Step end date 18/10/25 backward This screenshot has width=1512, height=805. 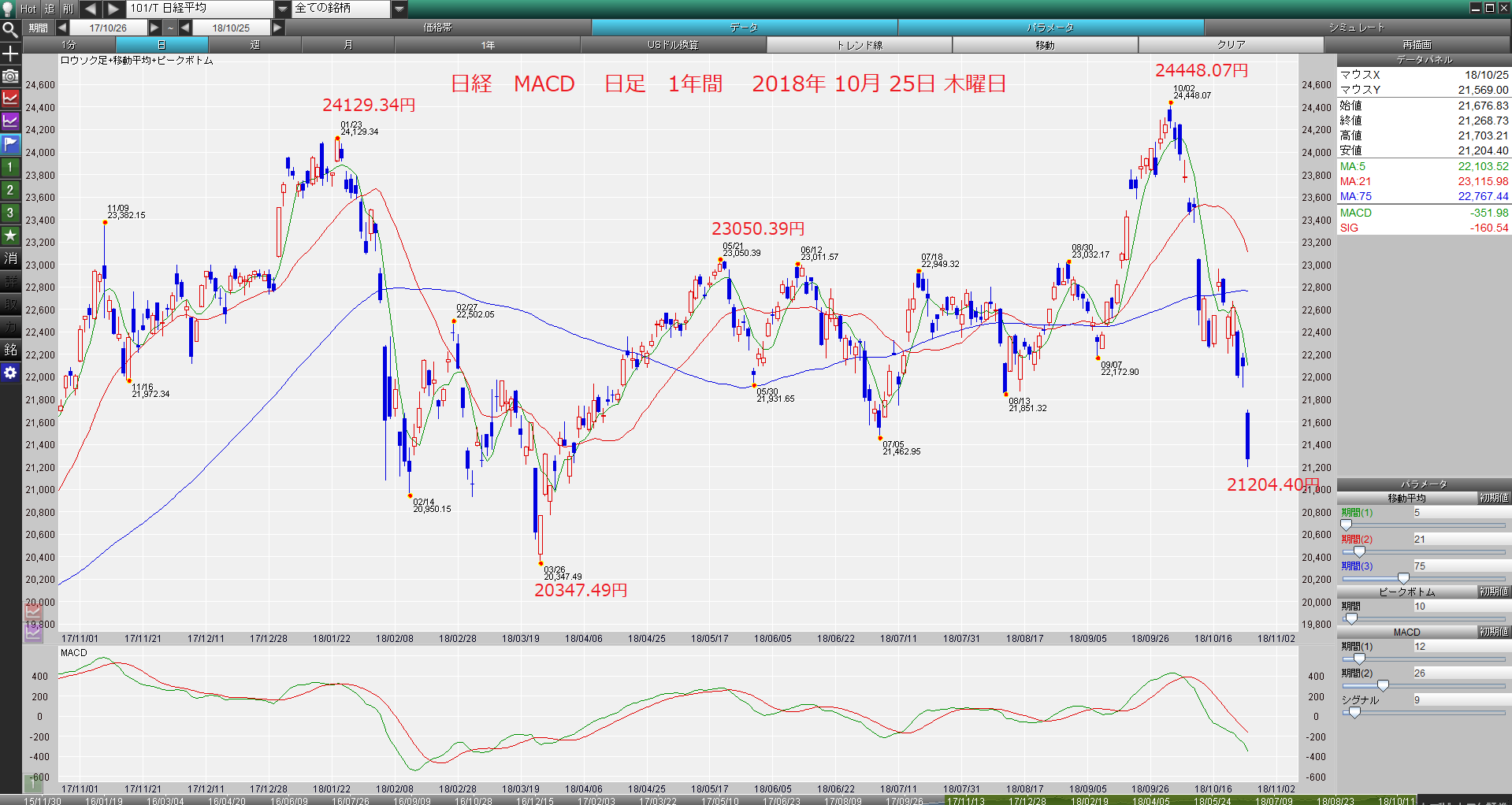(185, 28)
